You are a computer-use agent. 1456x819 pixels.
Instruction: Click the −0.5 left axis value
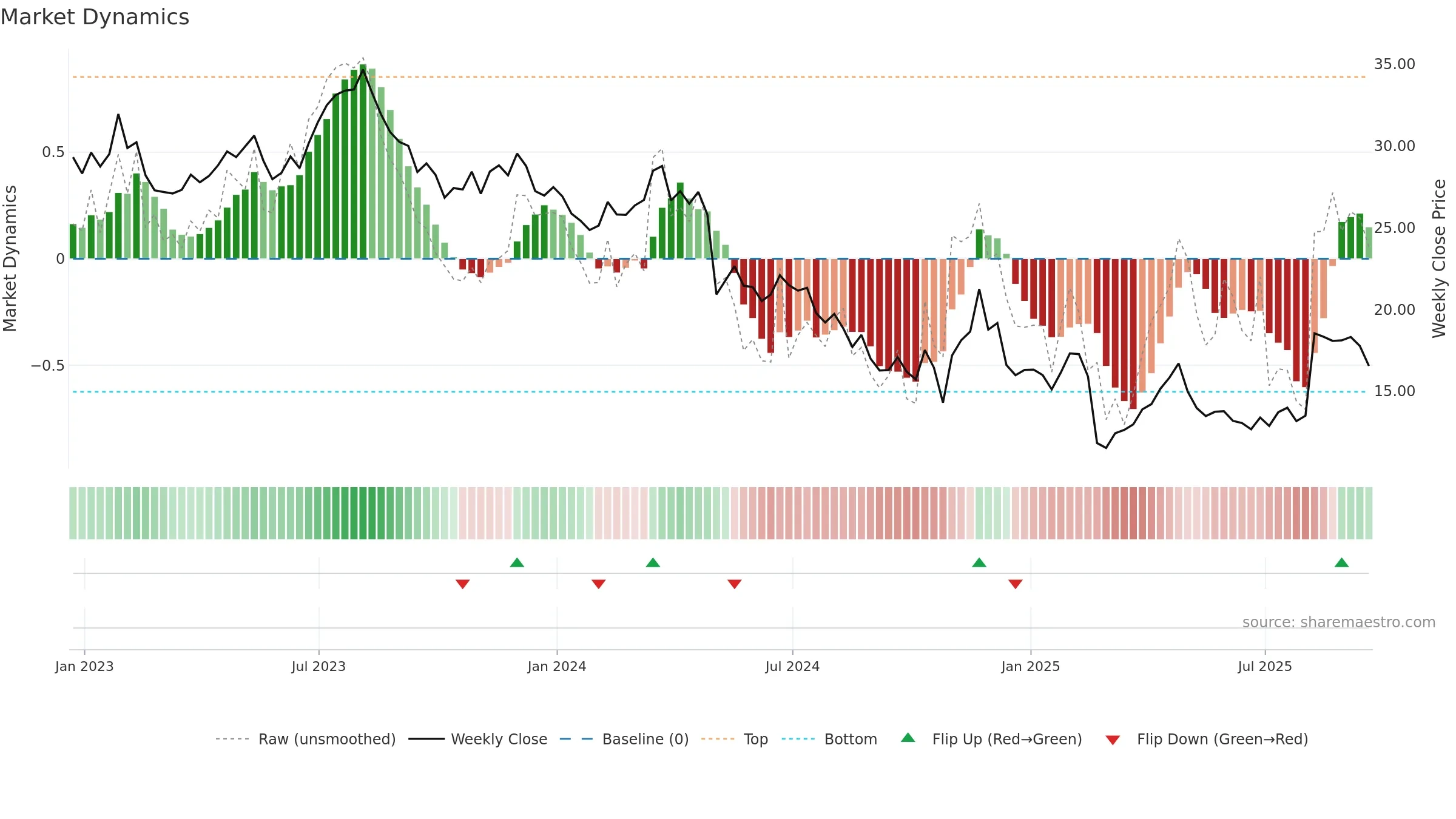coord(48,366)
